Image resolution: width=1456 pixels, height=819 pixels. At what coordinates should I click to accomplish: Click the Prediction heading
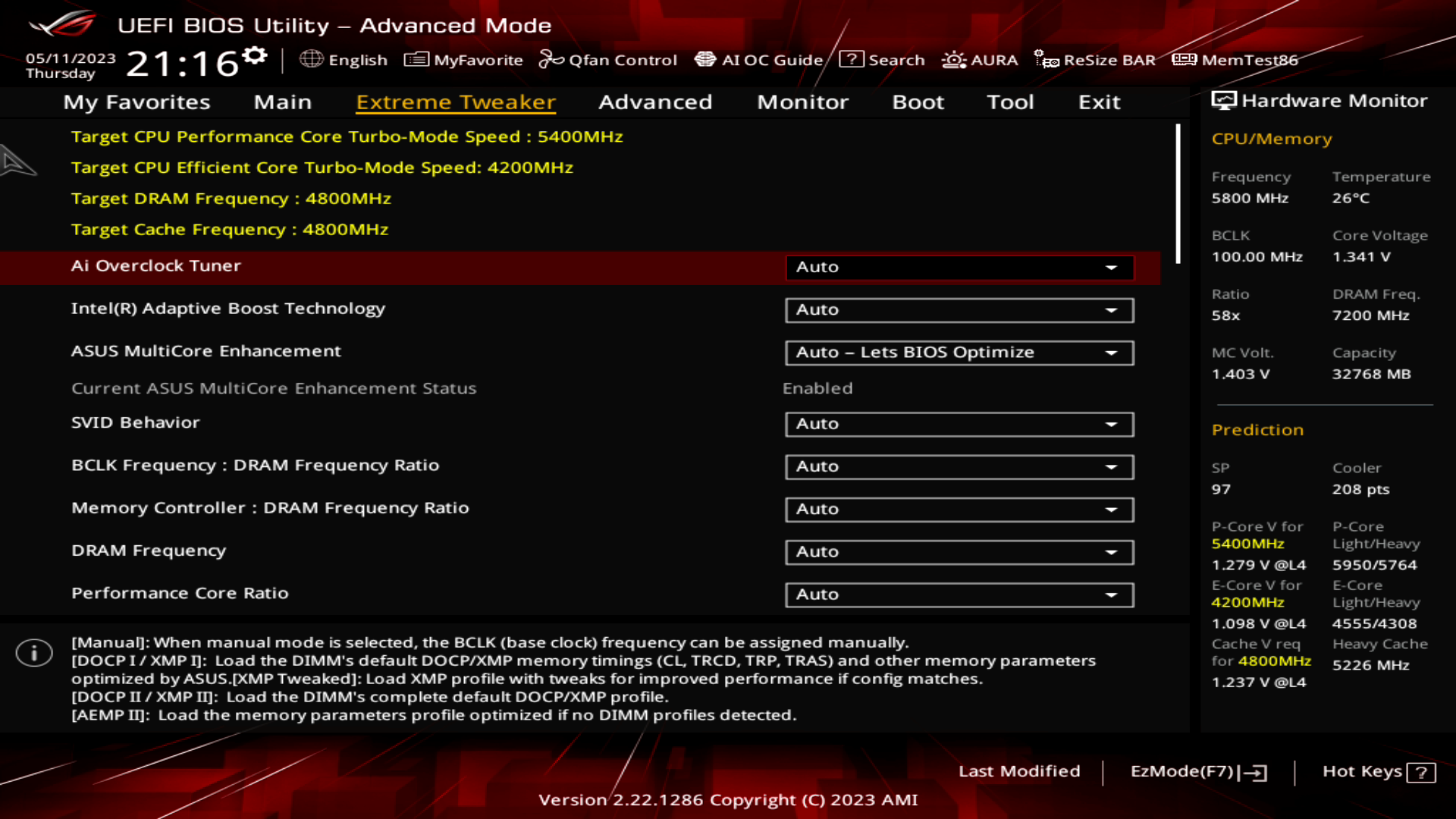pyautogui.click(x=1257, y=430)
